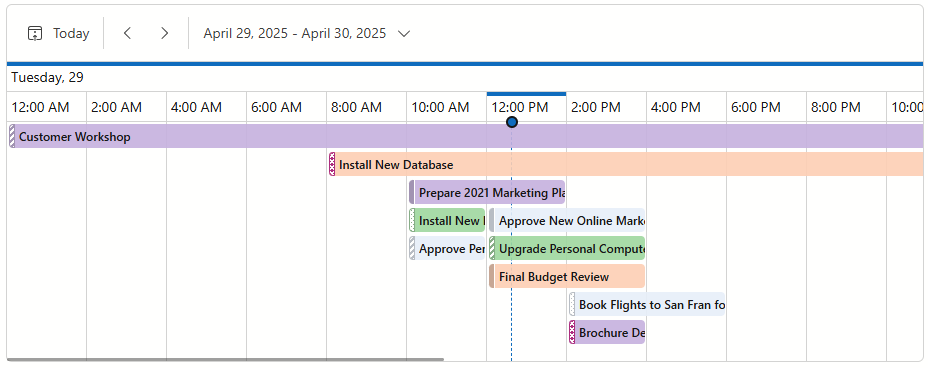The height and width of the screenshot is (368, 928).
Task: Click the Today button label
Action: tap(71, 33)
